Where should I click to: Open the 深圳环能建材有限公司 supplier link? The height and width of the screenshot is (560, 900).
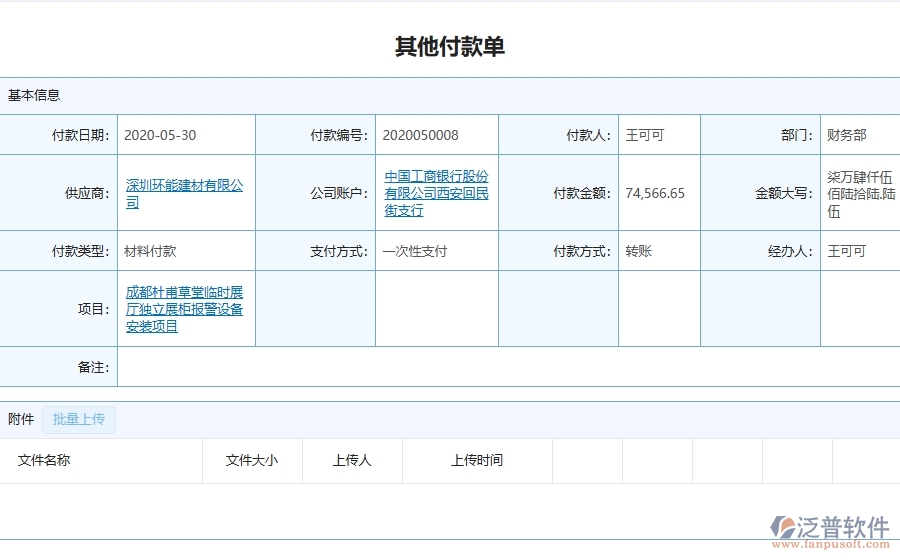tap(184, 194)
